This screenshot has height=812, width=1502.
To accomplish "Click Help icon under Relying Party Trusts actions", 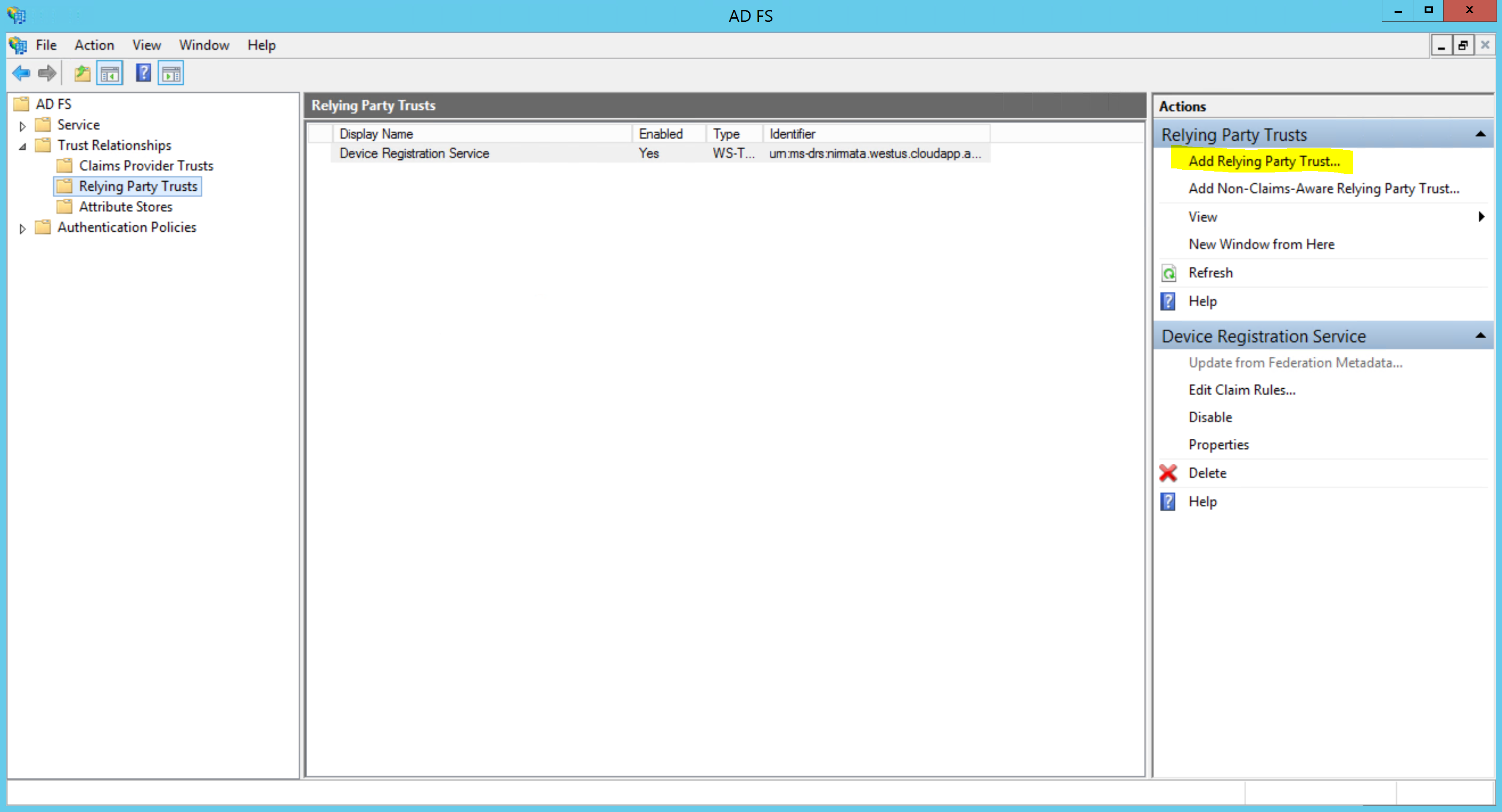I will (1168, 301).
